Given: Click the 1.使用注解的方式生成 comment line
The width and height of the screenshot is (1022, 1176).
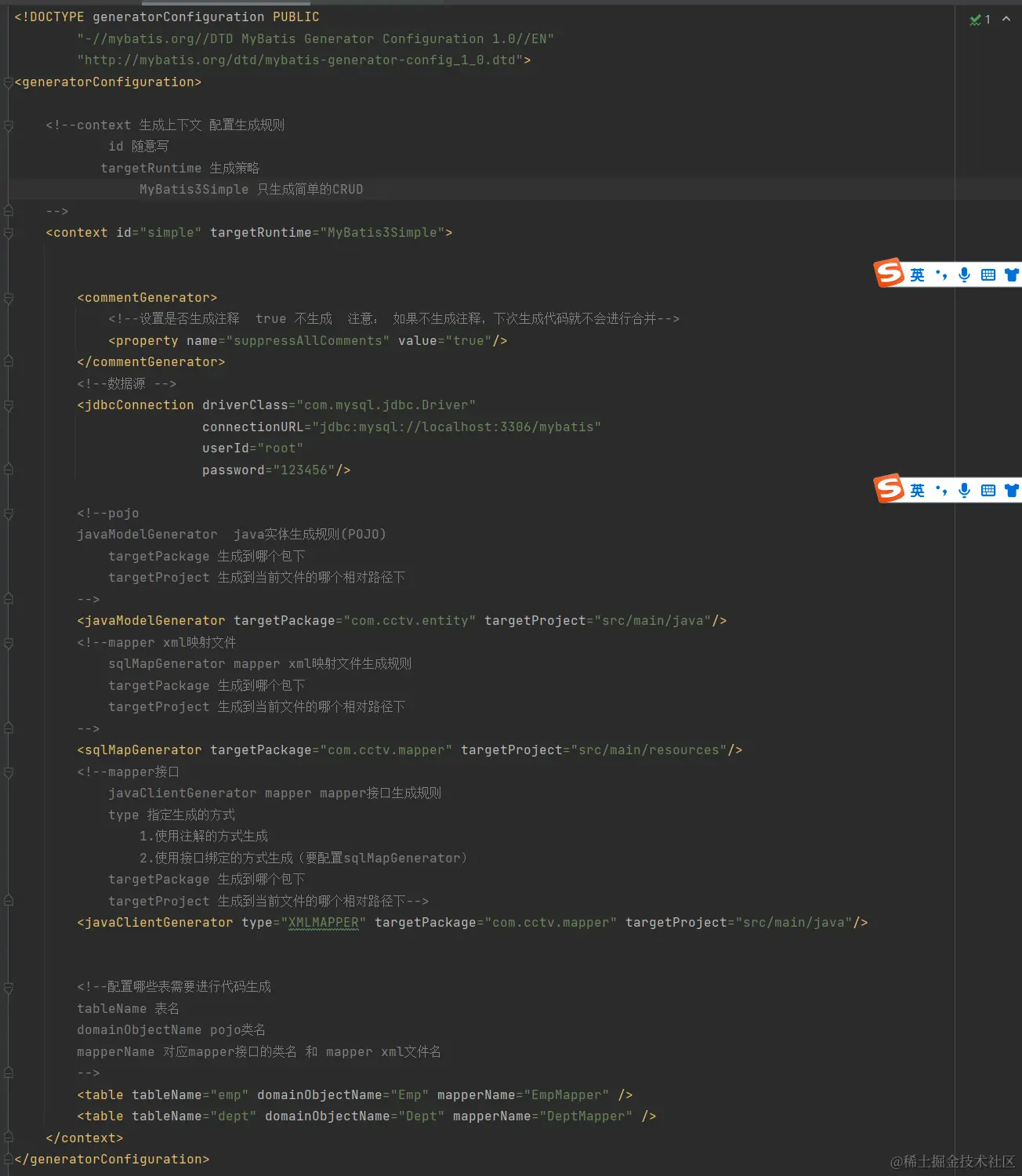Looking at the screenshot, I should (204, 837).
